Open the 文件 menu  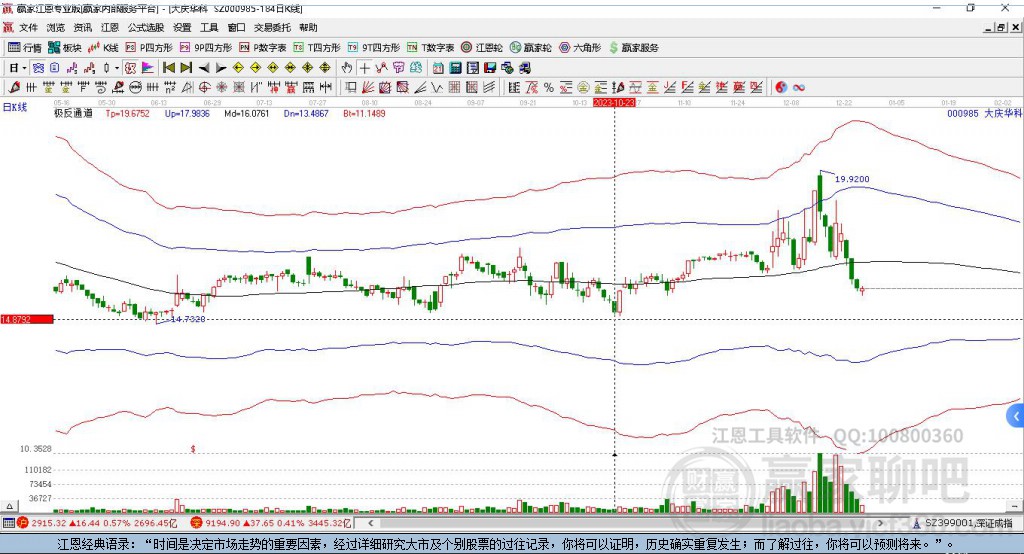pyautogui.click(x=28, y=27)
